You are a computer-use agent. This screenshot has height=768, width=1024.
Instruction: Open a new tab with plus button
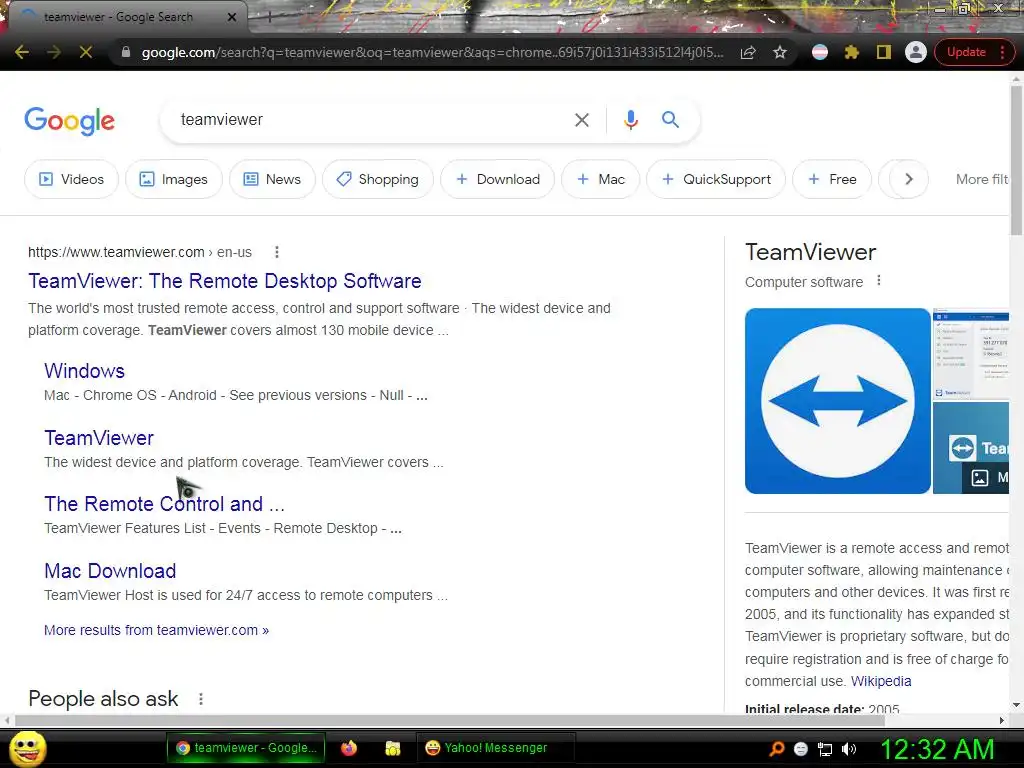point(268,18)
